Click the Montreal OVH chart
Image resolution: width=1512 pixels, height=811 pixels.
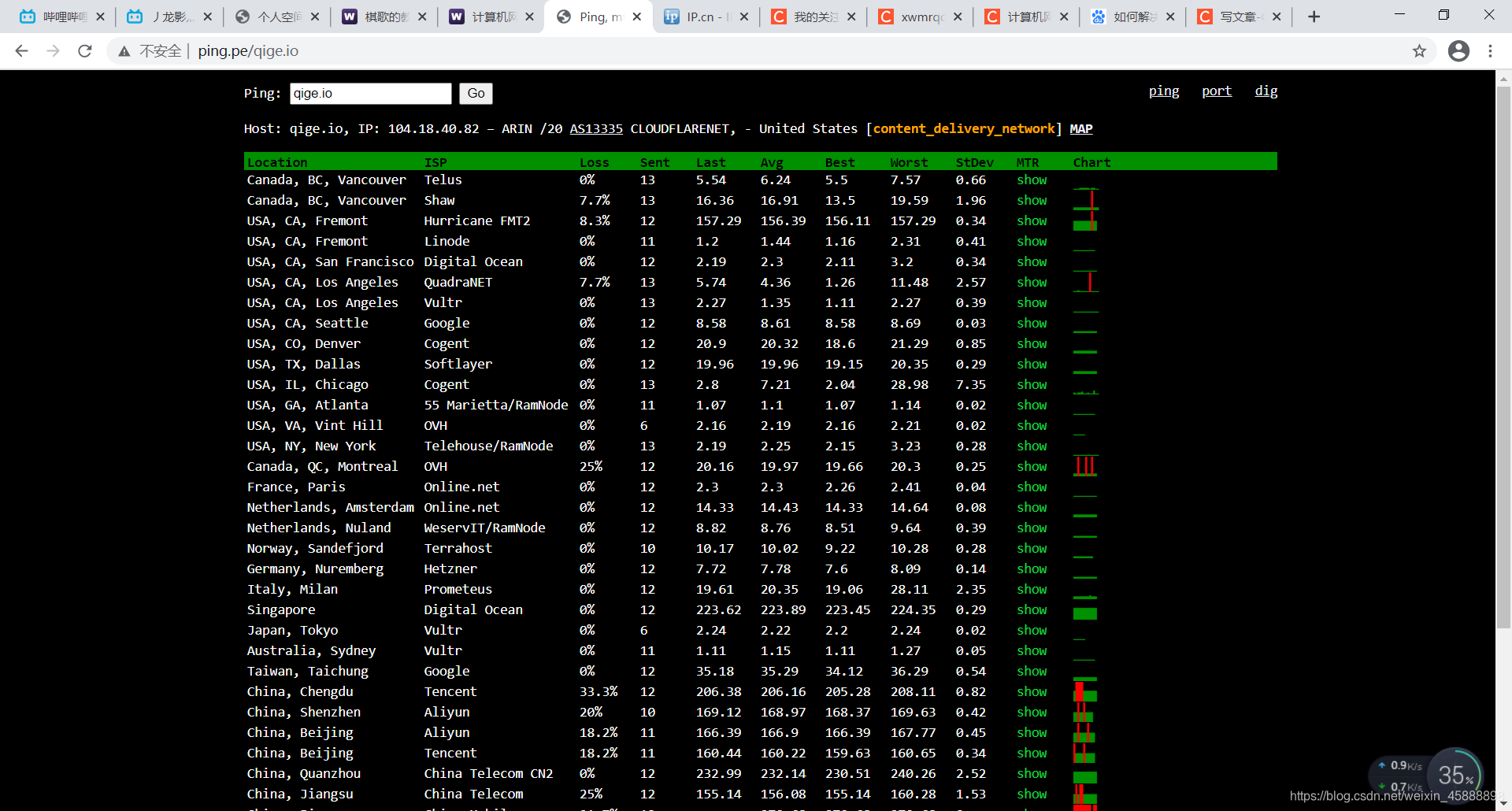pos(1086,466)
